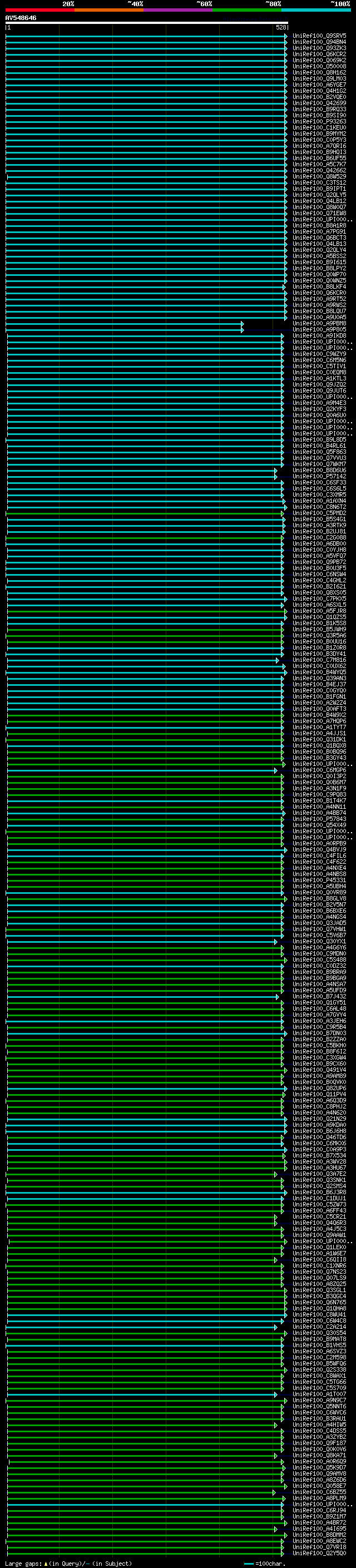Click the white query sequence ruler bar
The width and height of the screenshot is (356, 1568).
coord(146,22)
